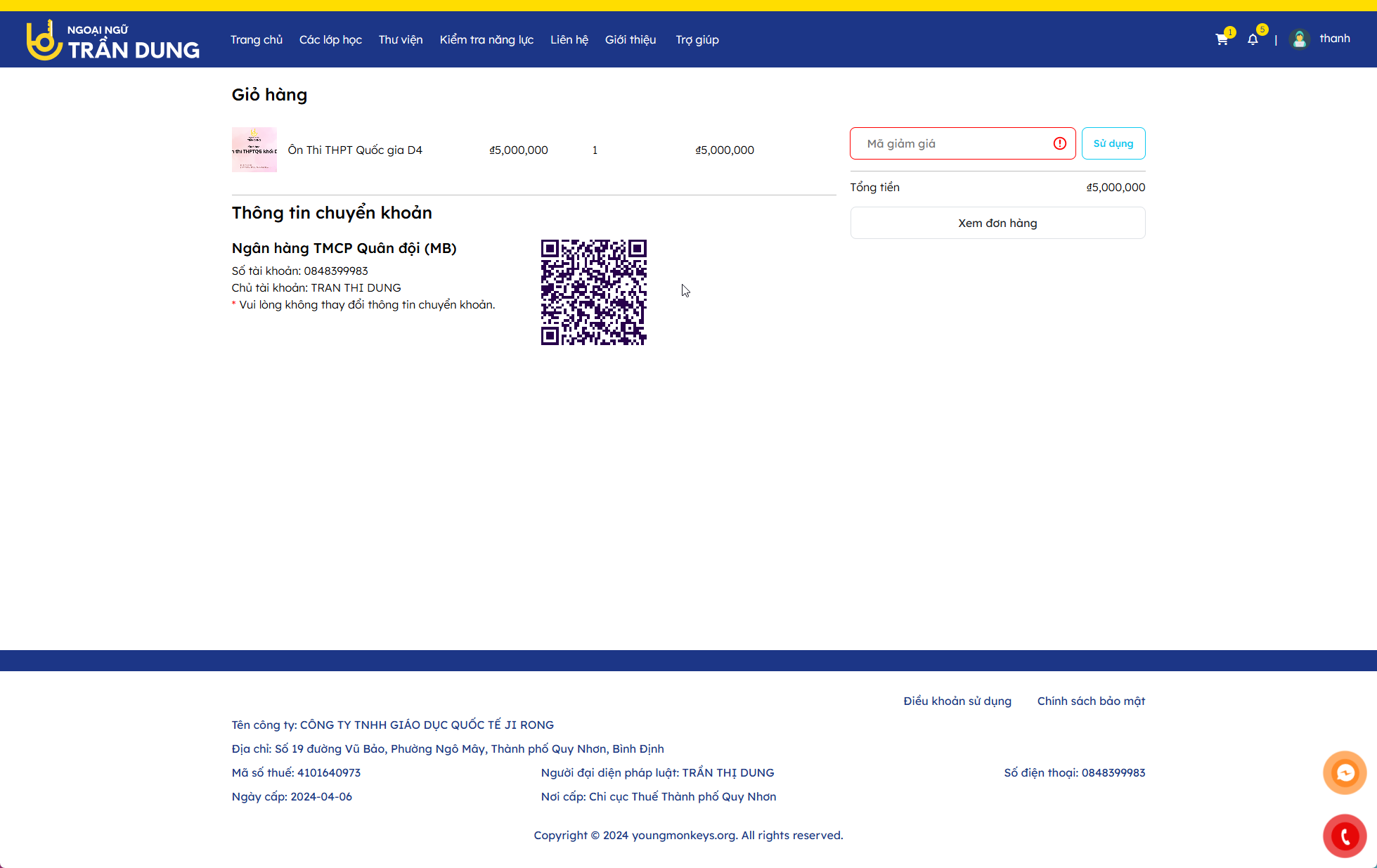This screenshot has width=1377, height=868.
Task: Click Chủ tài khoản: TRAN THI DUNG
Action: click(316, 287)
